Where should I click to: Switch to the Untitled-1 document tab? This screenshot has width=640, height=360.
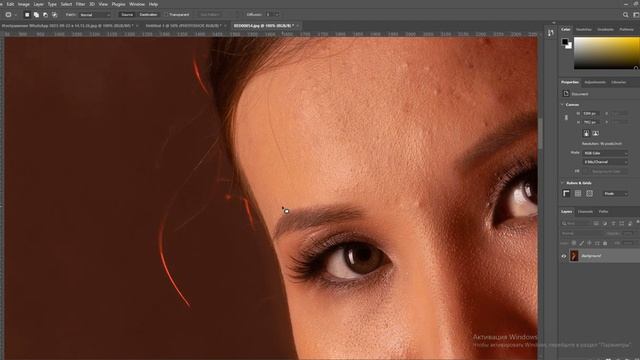(x=183, y=26)
